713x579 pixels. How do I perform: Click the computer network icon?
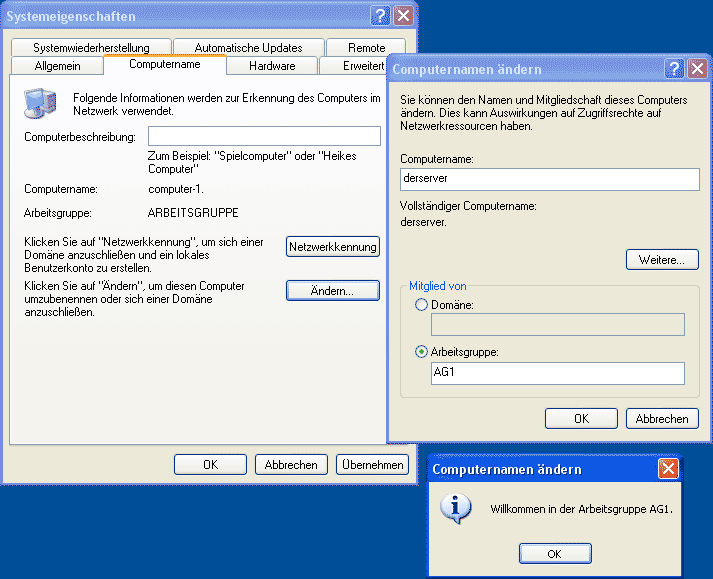tap(40, 103)
